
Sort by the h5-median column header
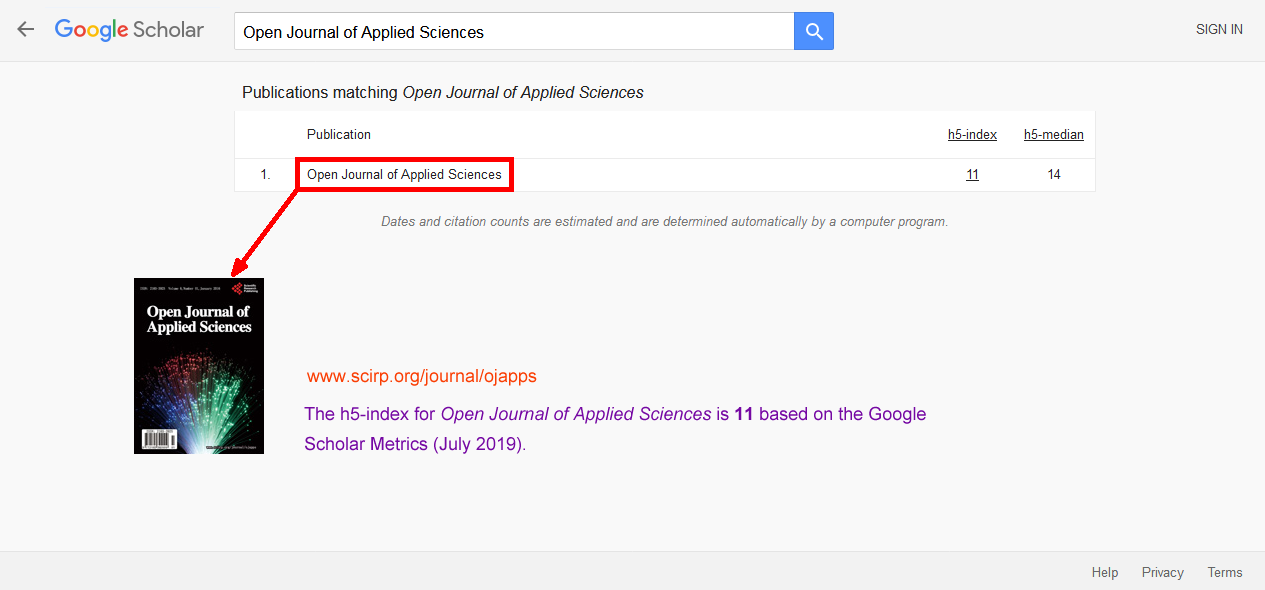[1053, 135]
